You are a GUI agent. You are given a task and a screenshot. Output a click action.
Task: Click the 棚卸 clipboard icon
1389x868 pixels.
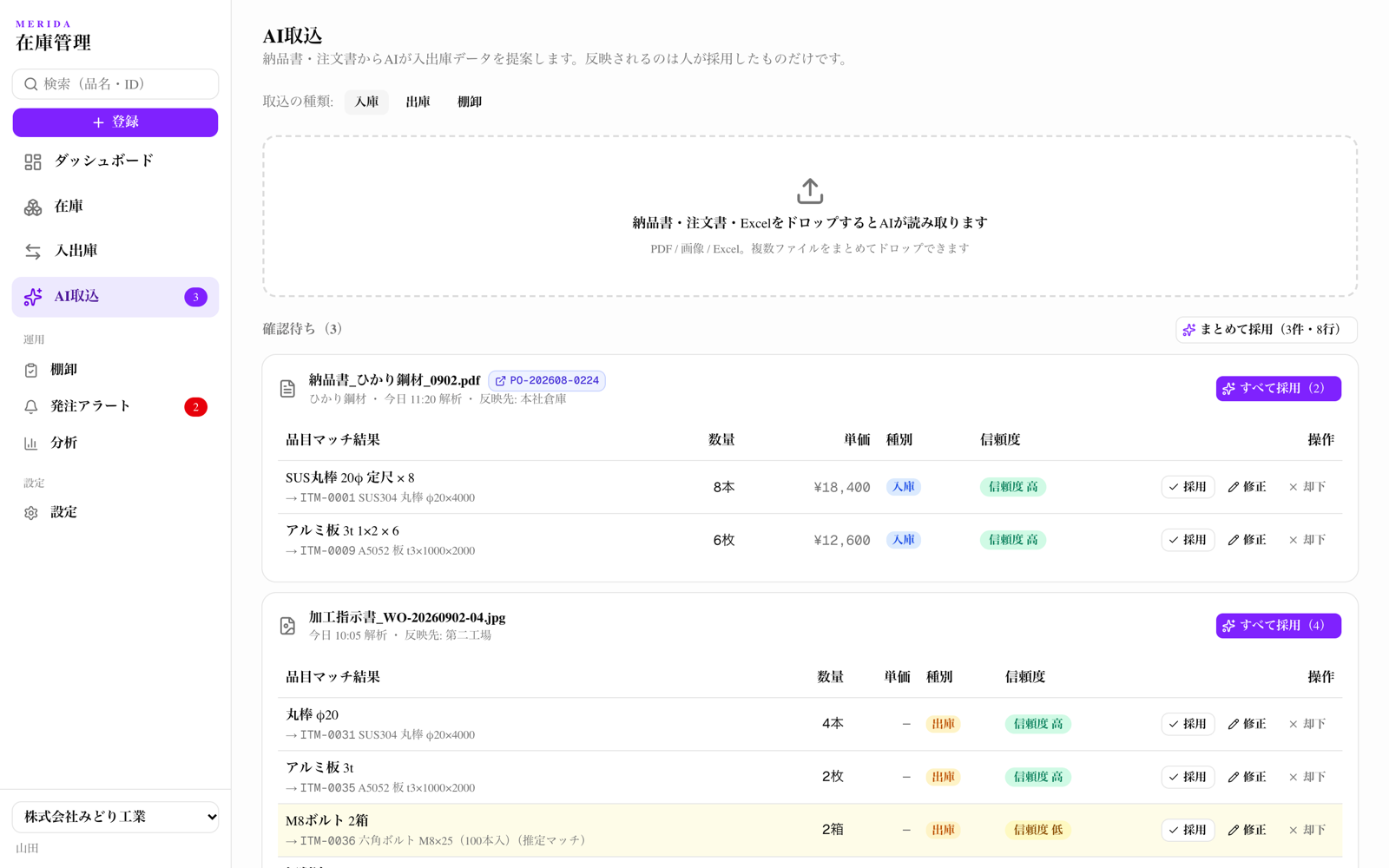pyautogui.click(x=31, y=370)
